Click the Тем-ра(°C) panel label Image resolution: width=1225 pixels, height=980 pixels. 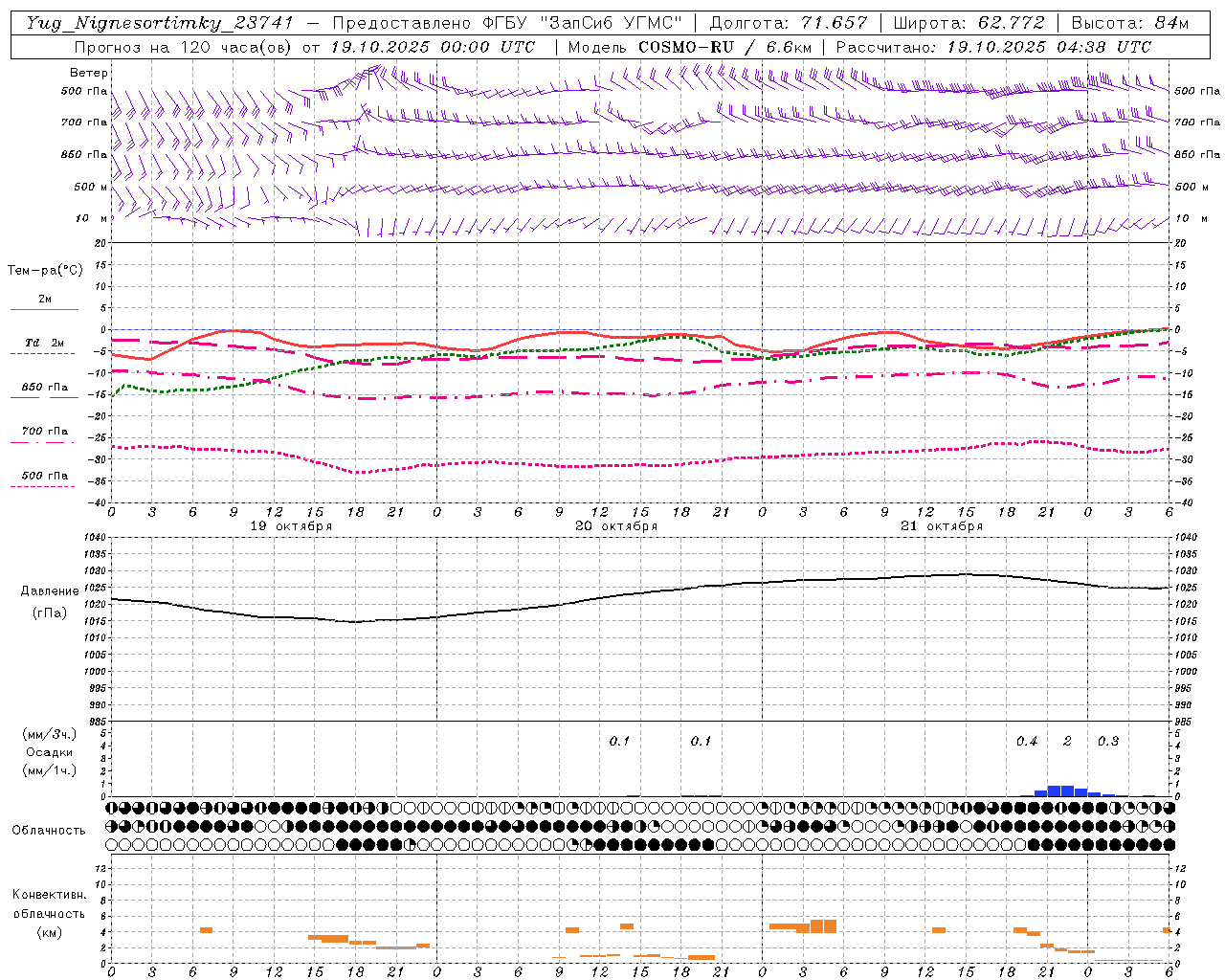click(45, 271)
